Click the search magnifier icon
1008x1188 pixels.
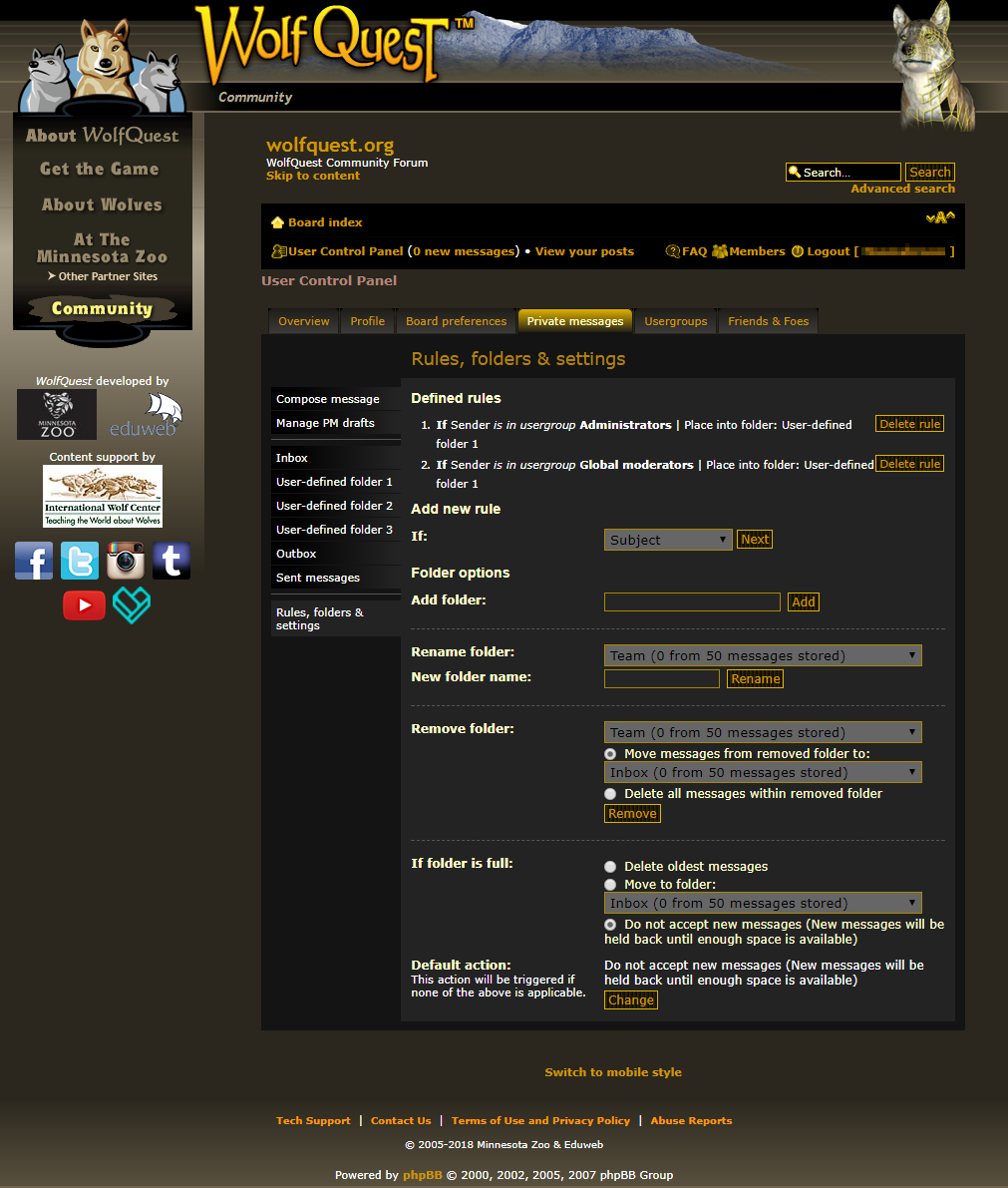pos(795,172)
